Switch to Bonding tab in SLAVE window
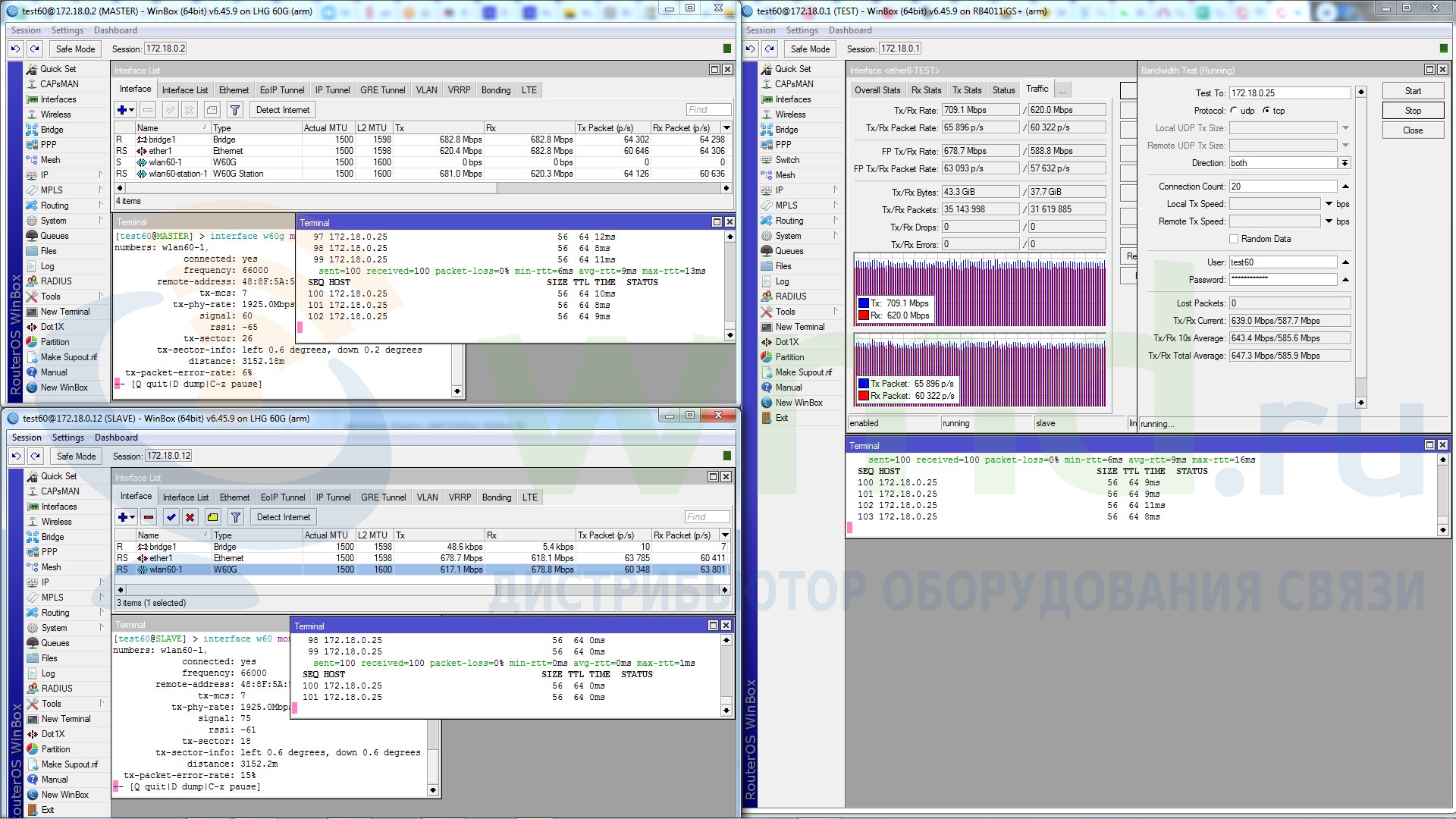 (497, 497)
